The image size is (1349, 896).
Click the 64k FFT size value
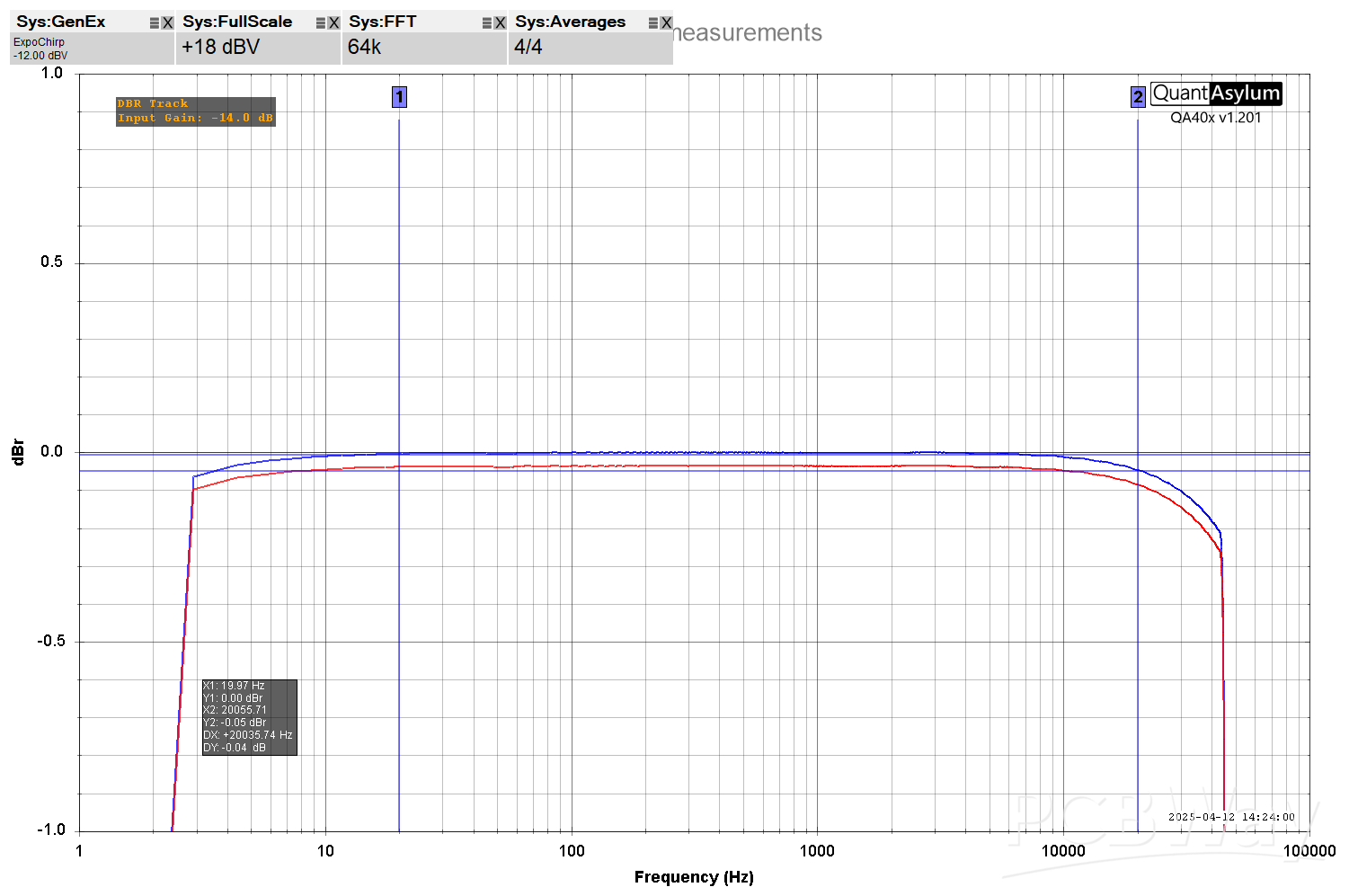click(364, 47)
